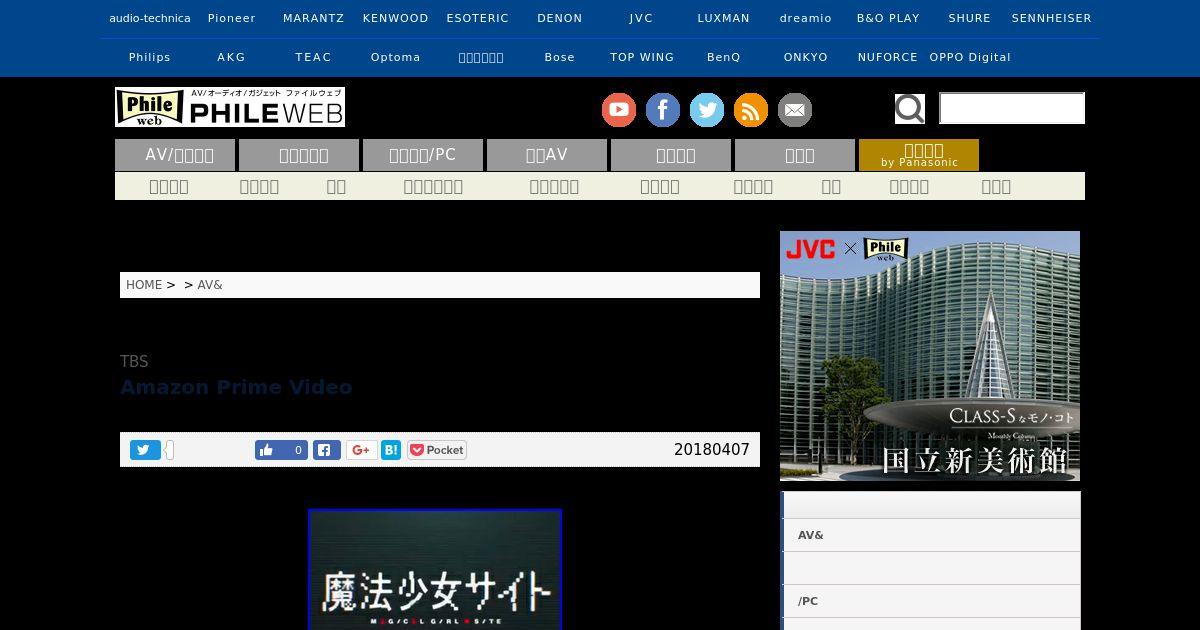Open the JVC Phile web banner ad
This screenshot has height=630, width=1200.
pos(930,356)
